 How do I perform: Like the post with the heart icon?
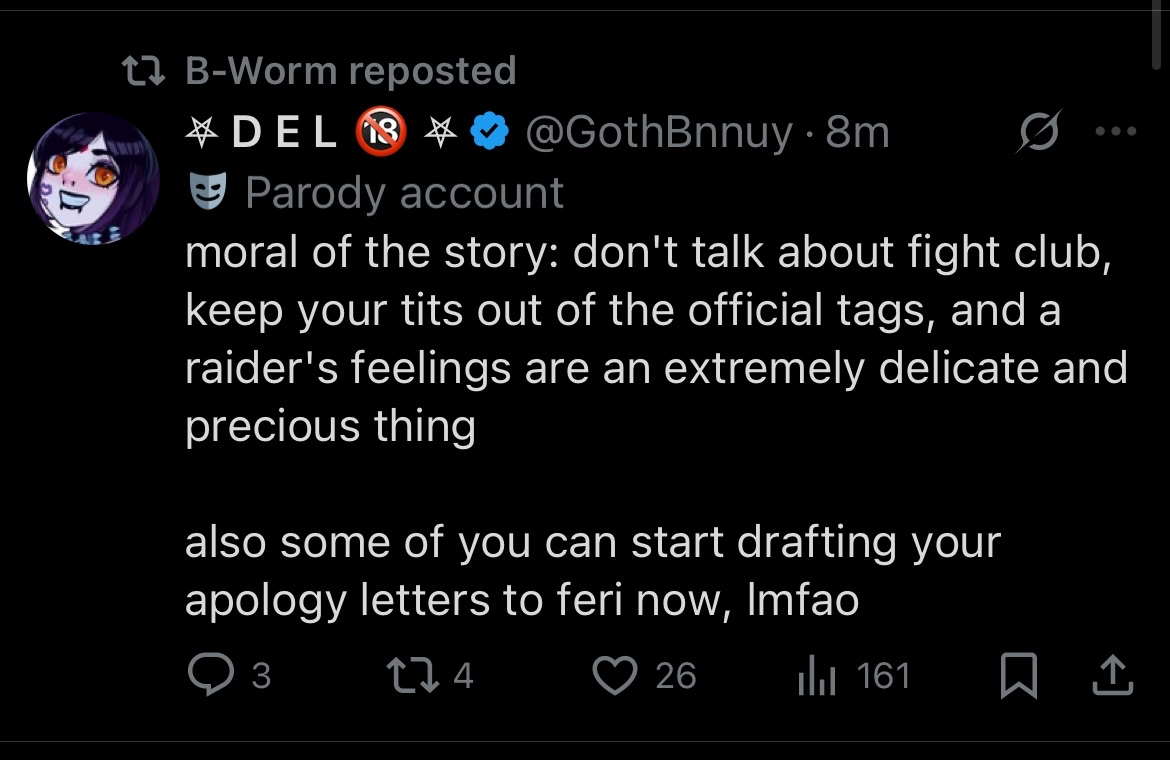(x=615, y=675)
